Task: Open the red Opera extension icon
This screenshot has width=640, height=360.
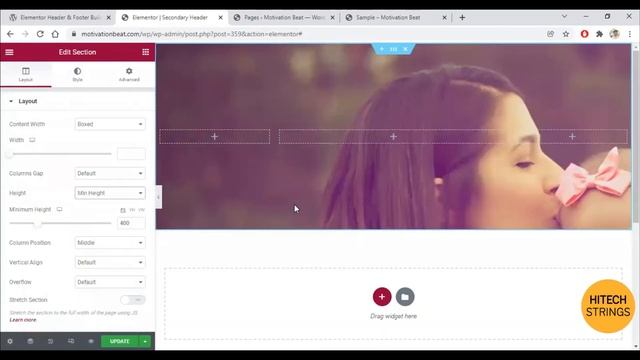Action: click(x=584, y=34)
